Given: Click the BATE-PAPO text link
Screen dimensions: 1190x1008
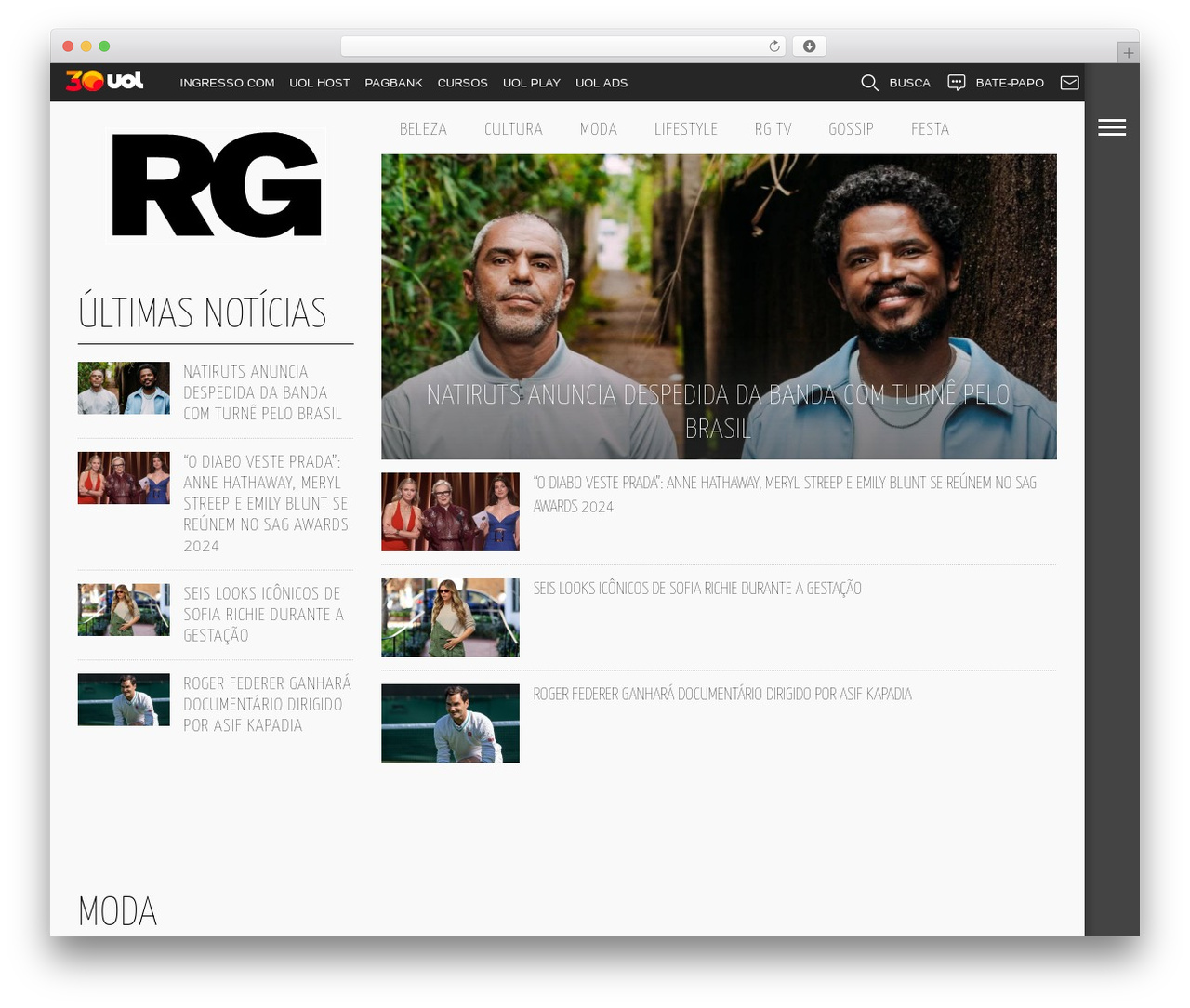Looking at the screenshot, I should [x=1010, y=83].
